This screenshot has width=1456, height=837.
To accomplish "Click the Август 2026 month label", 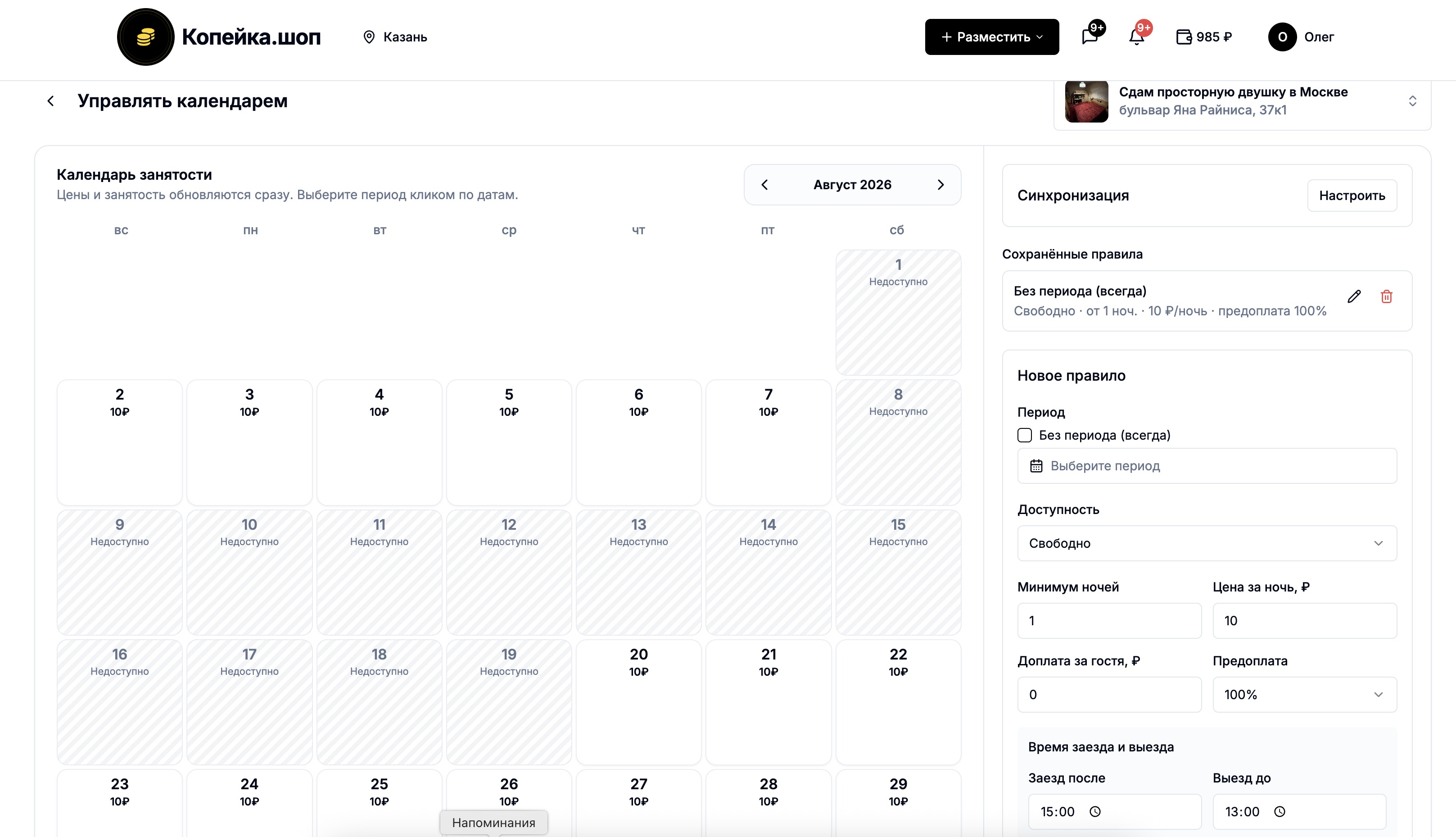I will [852, 185].
